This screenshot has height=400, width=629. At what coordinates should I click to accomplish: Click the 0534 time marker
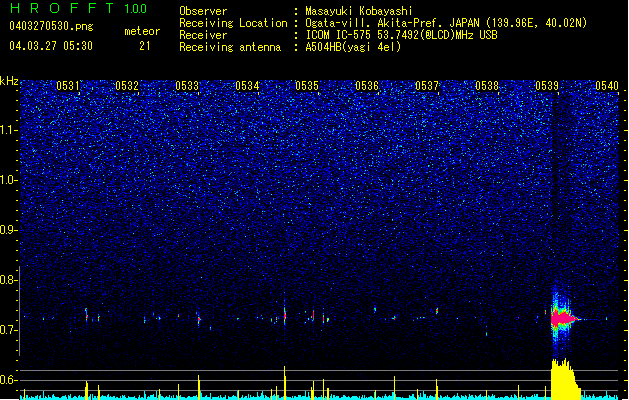(x=247, y=85)
